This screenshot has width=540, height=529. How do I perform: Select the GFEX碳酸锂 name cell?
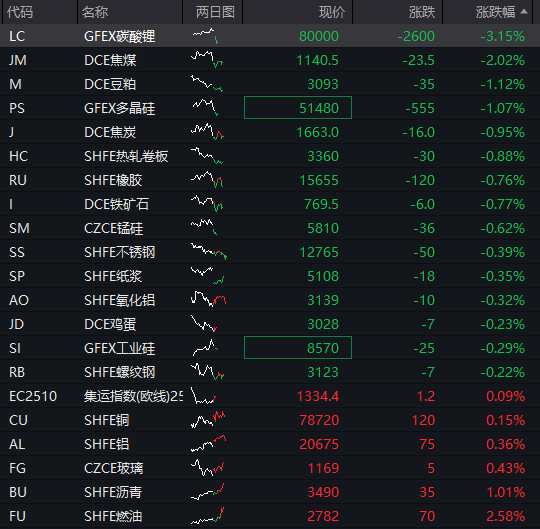(x=120, y=36)
